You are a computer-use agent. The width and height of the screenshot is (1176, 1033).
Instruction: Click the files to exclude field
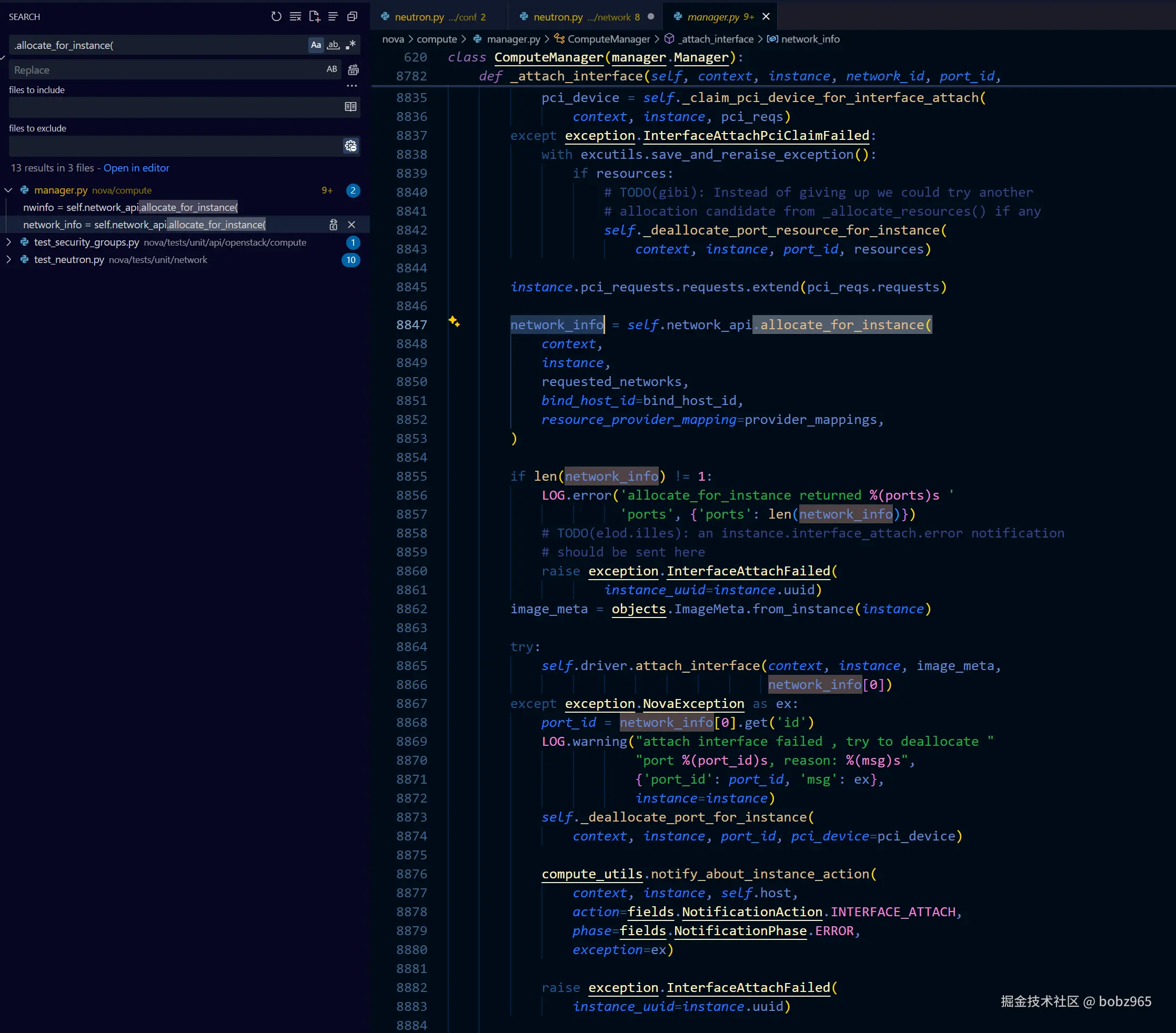[x=176, y=146]
